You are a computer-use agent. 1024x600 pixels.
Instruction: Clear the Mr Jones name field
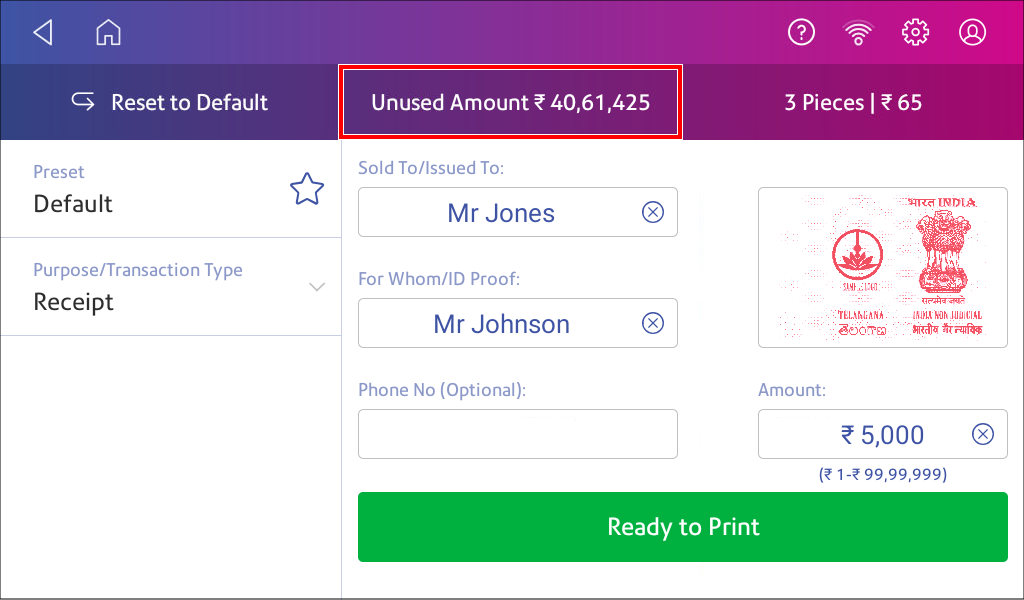653,212
